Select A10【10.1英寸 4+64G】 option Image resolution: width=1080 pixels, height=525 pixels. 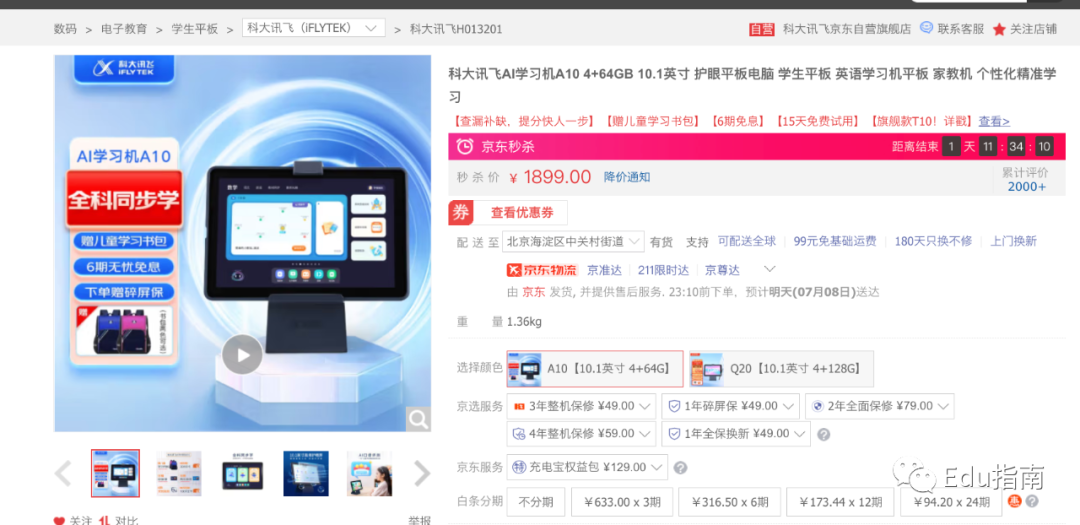click(x=595, y=369)
